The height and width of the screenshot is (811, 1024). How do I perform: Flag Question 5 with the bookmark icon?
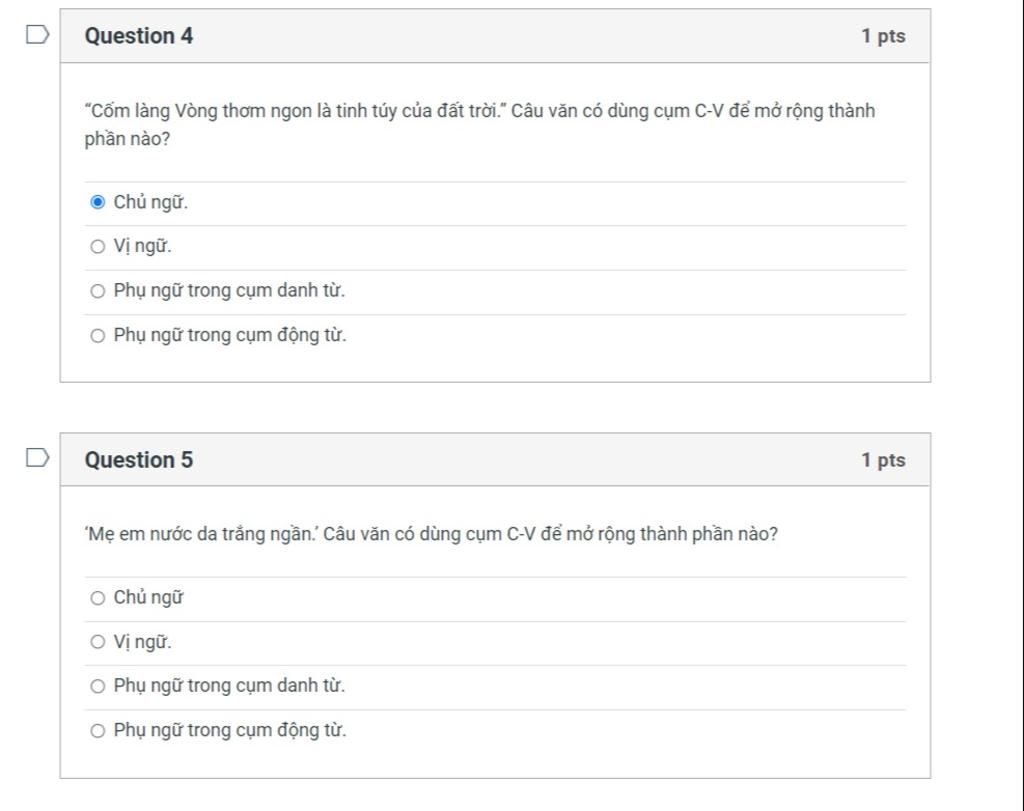point(37,458)
